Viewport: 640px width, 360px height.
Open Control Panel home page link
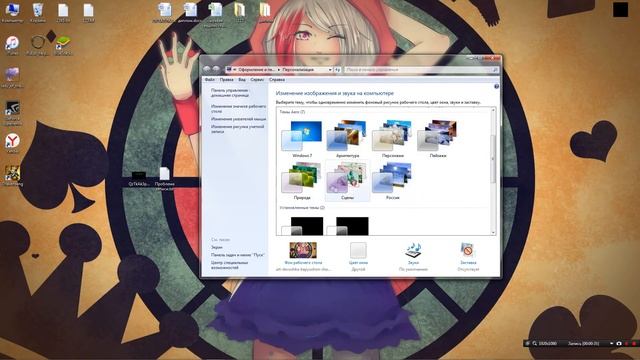[x=230, y=93]
